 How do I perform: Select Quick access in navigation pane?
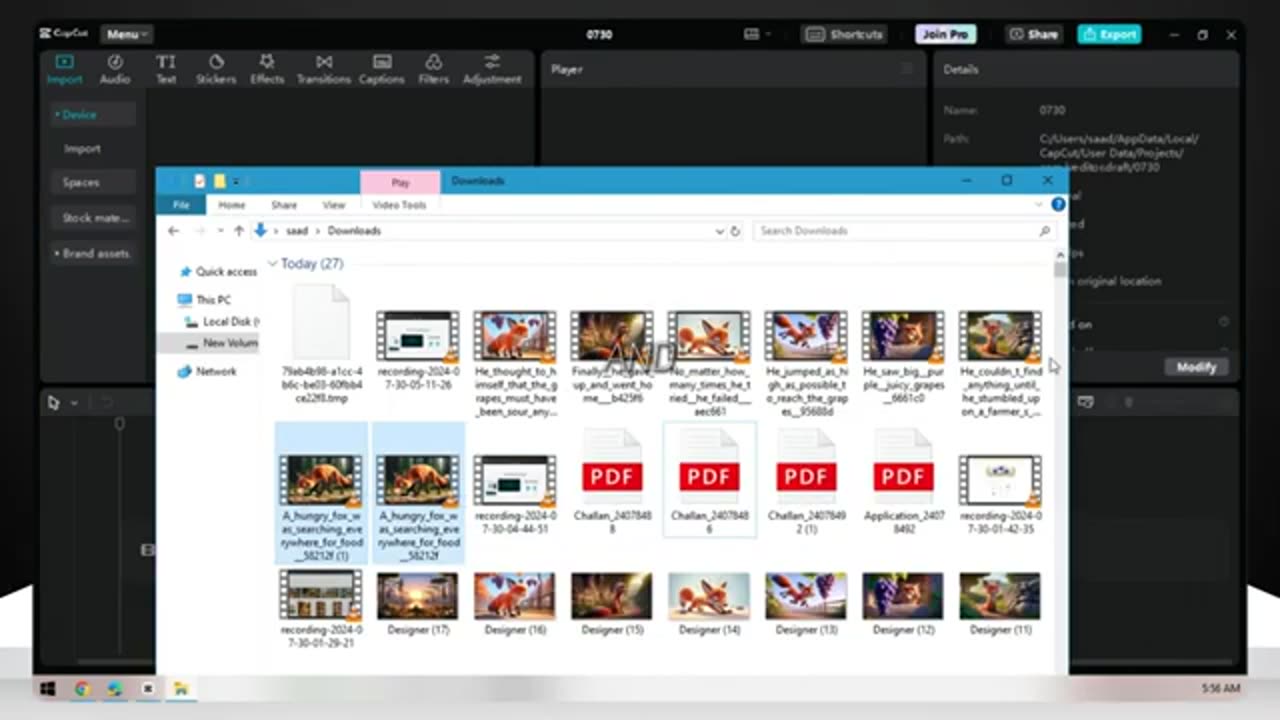(218, 272)
